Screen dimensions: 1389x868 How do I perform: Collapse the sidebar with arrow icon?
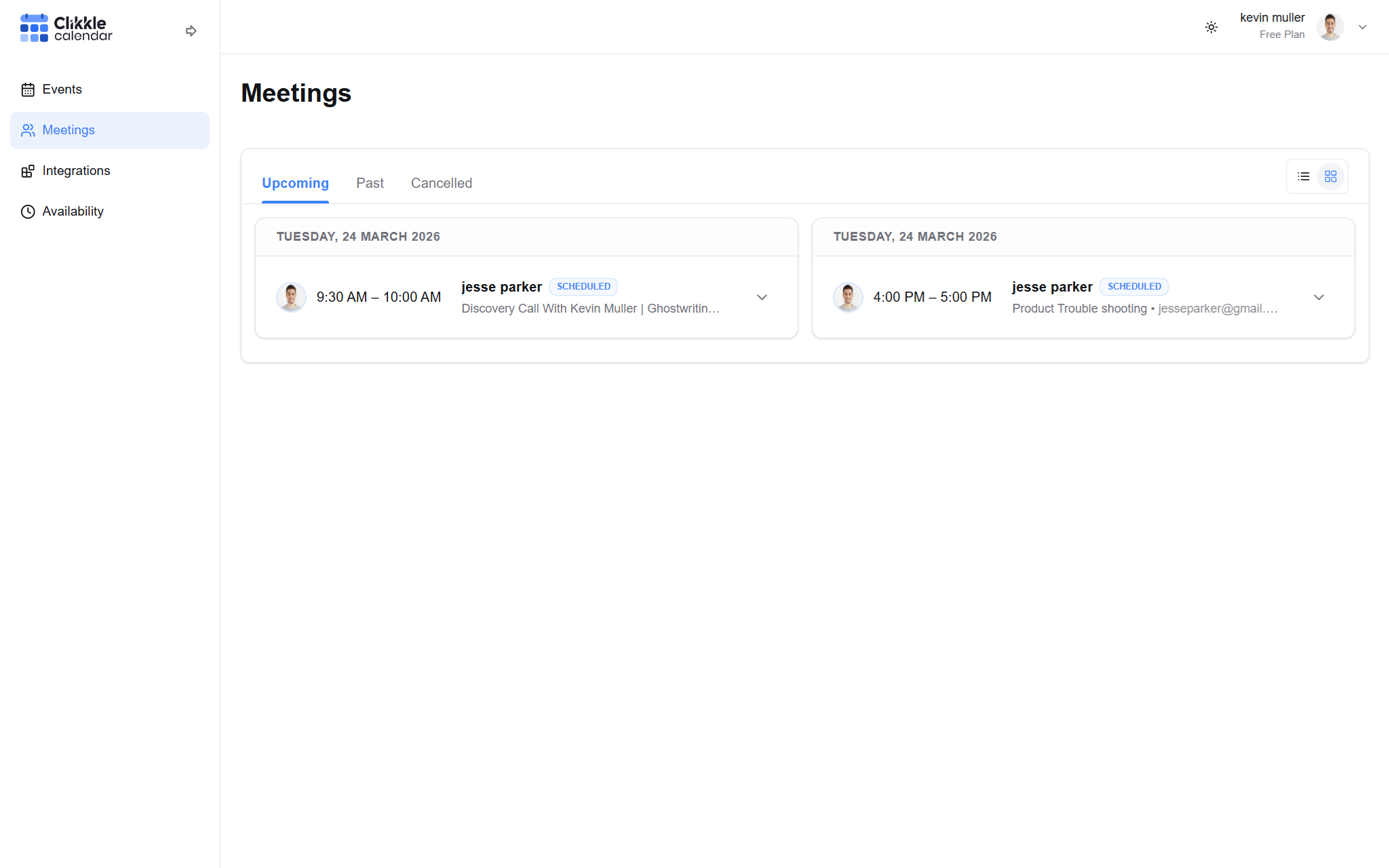click(x=191, y=31)
